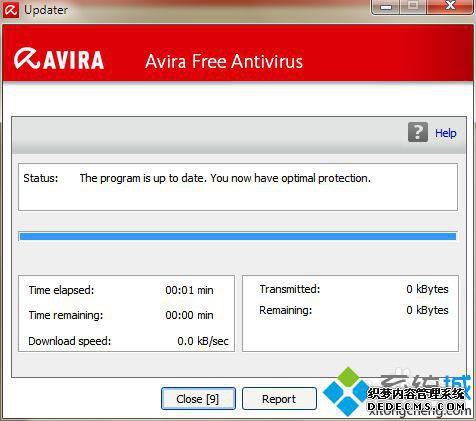This screenshot has height=421, width=476.
Task: Click the Status label
Action: coord(41,178)
